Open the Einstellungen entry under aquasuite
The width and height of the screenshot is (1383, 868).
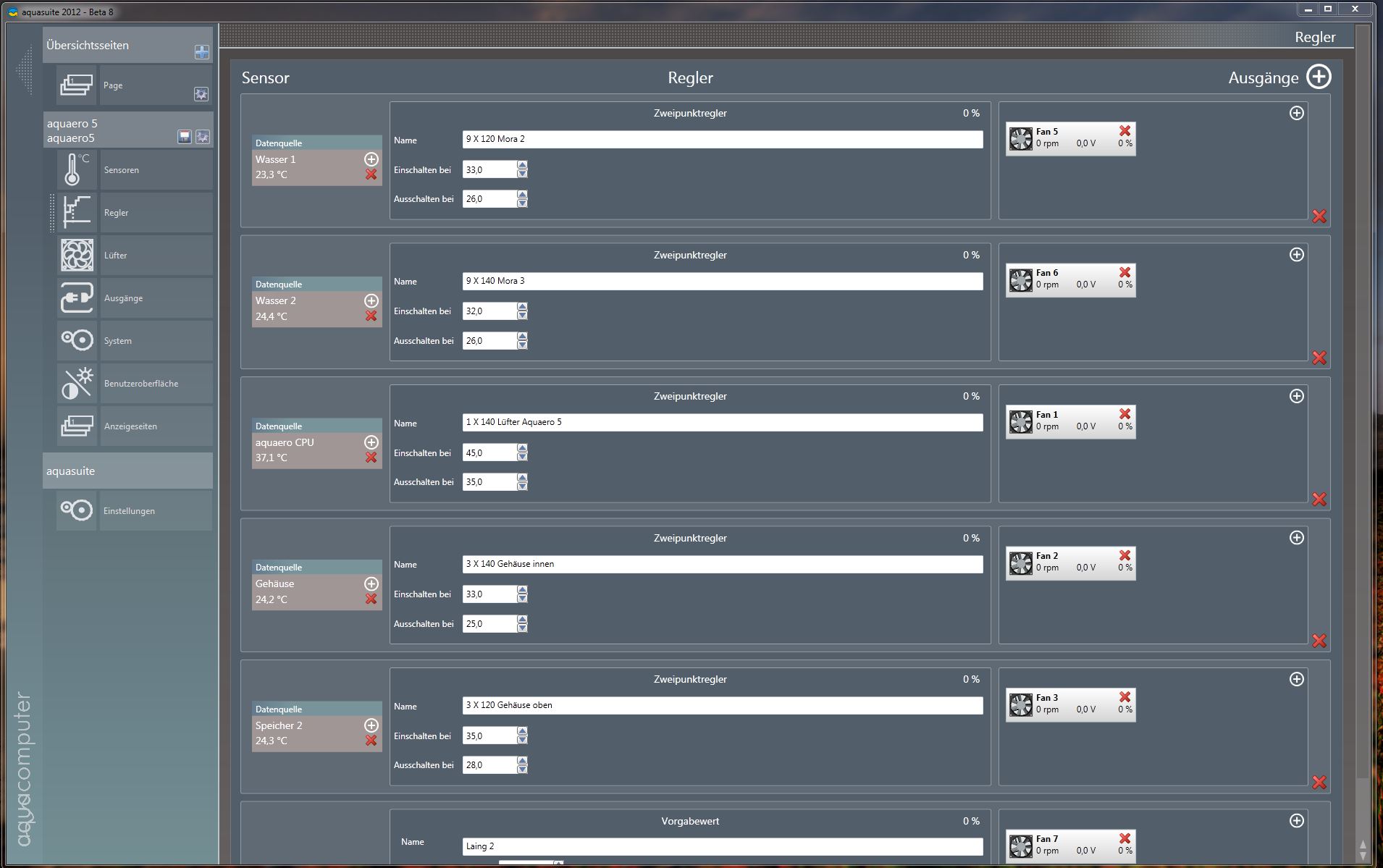[156, 511]
